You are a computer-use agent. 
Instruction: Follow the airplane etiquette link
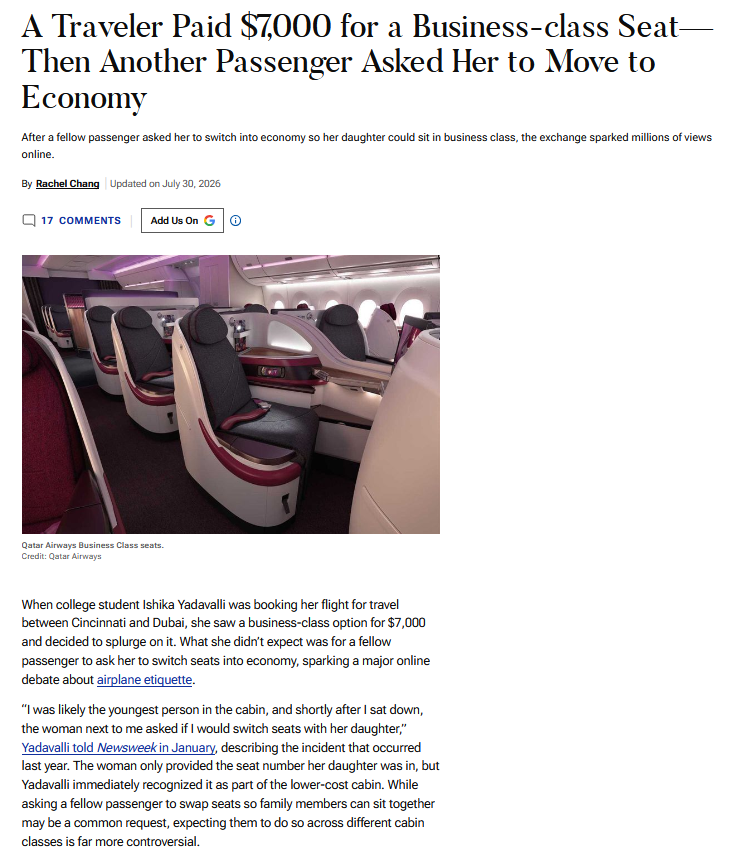[x=144, y=680]
